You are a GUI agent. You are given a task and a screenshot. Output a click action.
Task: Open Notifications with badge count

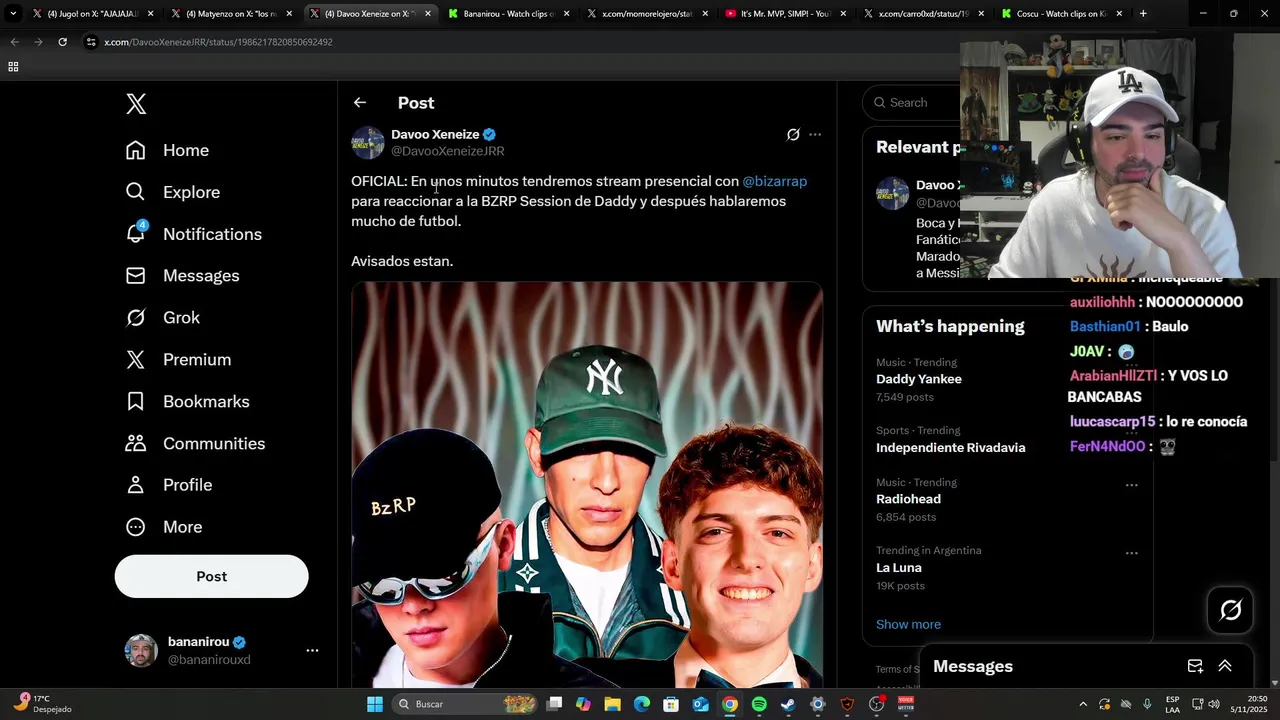click(x=193, y=234)
